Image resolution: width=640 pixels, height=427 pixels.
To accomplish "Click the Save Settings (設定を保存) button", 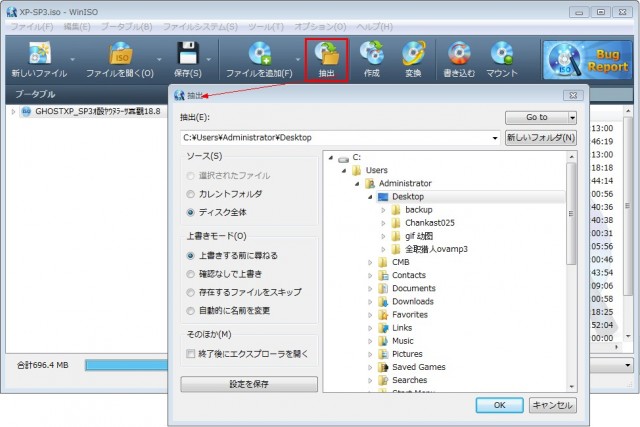I will pyautogui.click(x=249, y=384).
